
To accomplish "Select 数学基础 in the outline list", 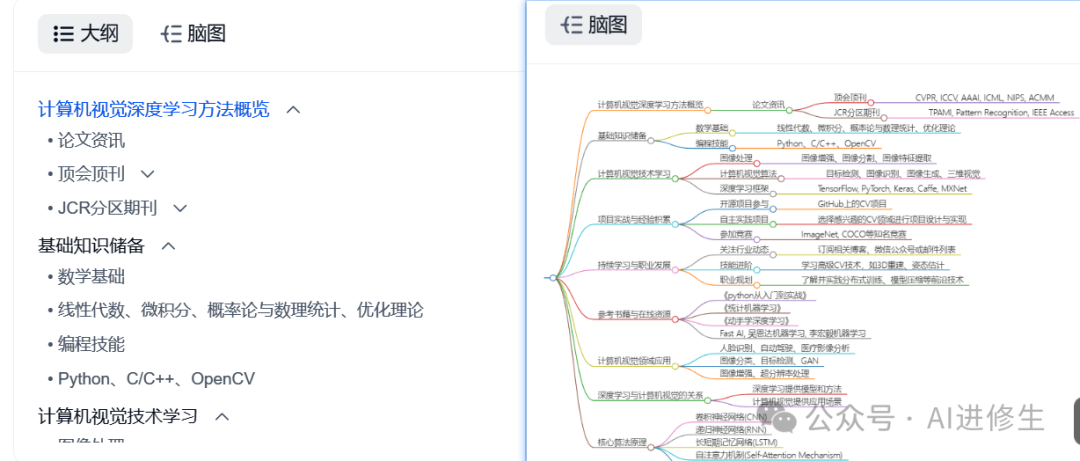I will coord(92,277).
